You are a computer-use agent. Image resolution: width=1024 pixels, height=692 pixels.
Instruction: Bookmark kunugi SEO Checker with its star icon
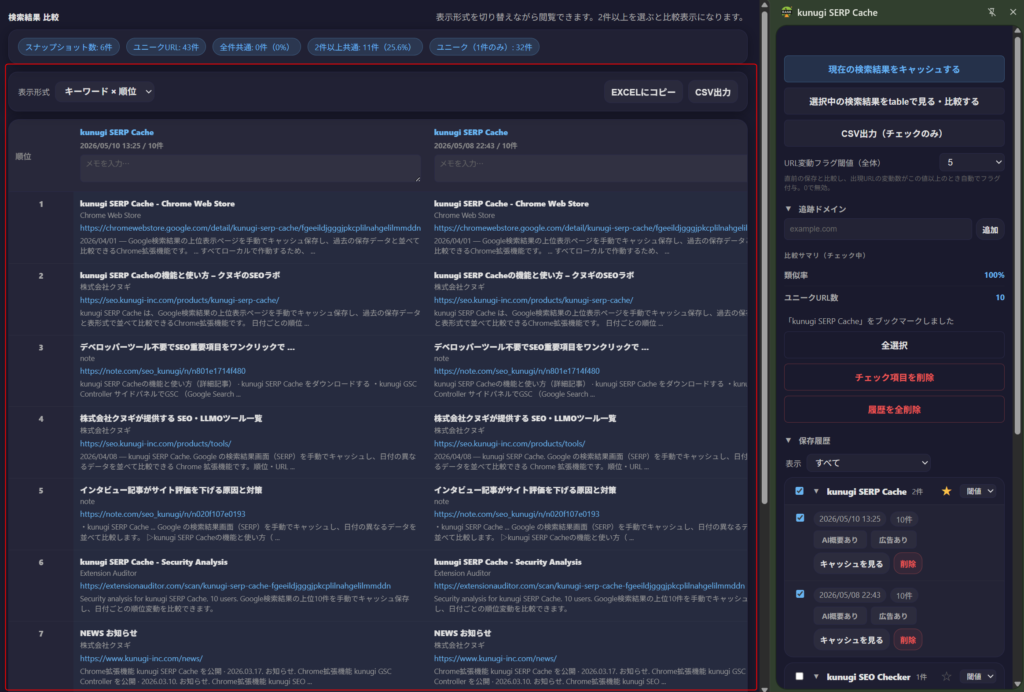tap(946, 676)
